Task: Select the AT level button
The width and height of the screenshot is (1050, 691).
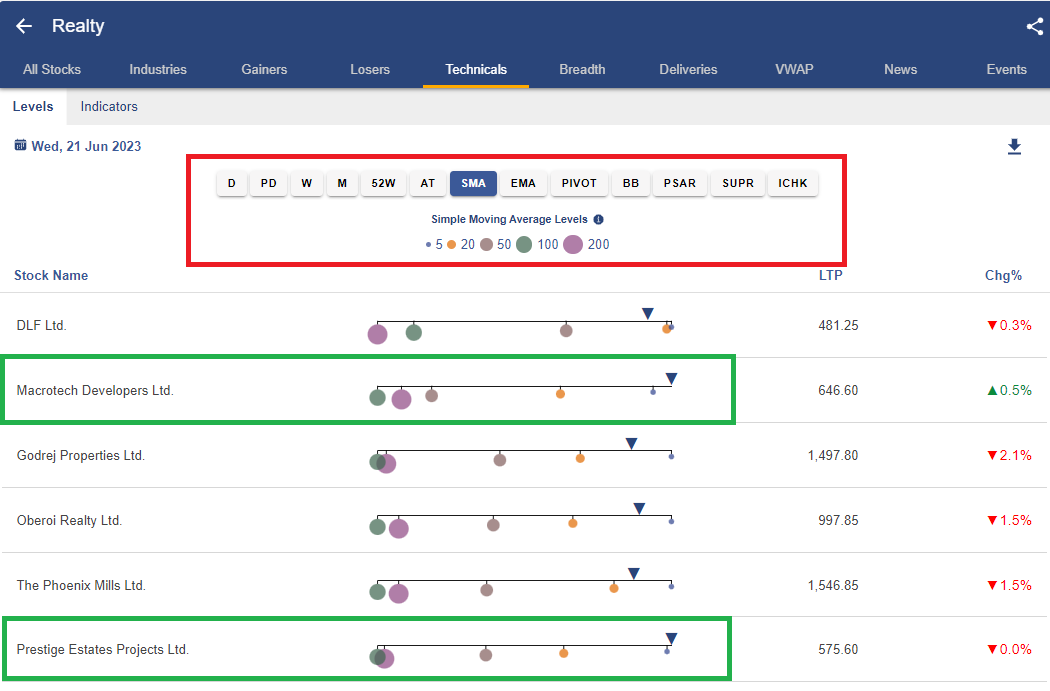Action: coord(428,183)
